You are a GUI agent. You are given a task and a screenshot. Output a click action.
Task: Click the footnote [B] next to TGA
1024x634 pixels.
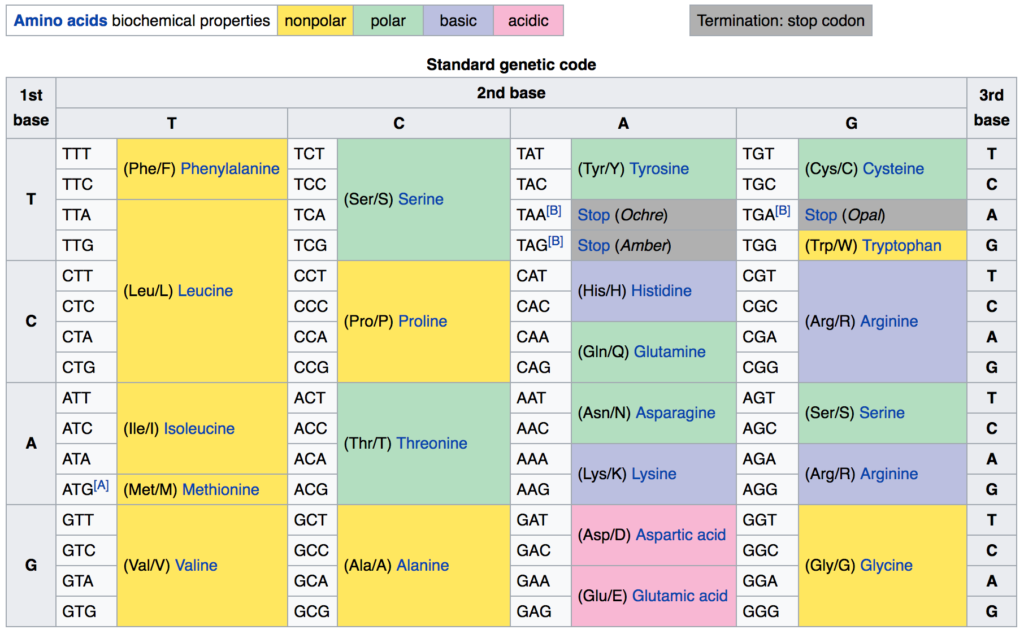[782, 211]
